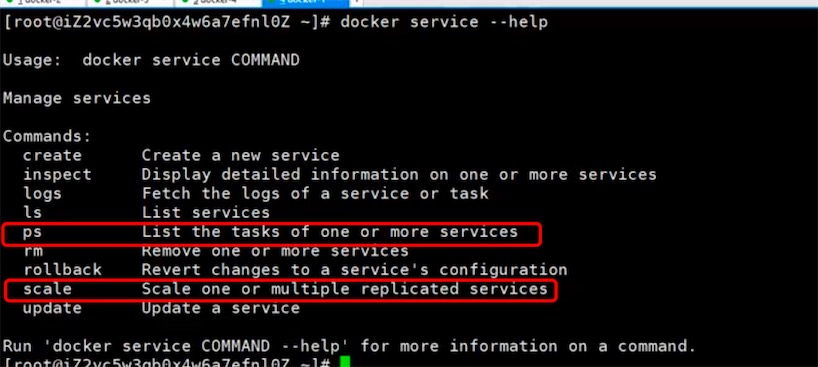Screen dimensions: 818x367
Task: Click the 'update' command entry
Action: (52, 308)
